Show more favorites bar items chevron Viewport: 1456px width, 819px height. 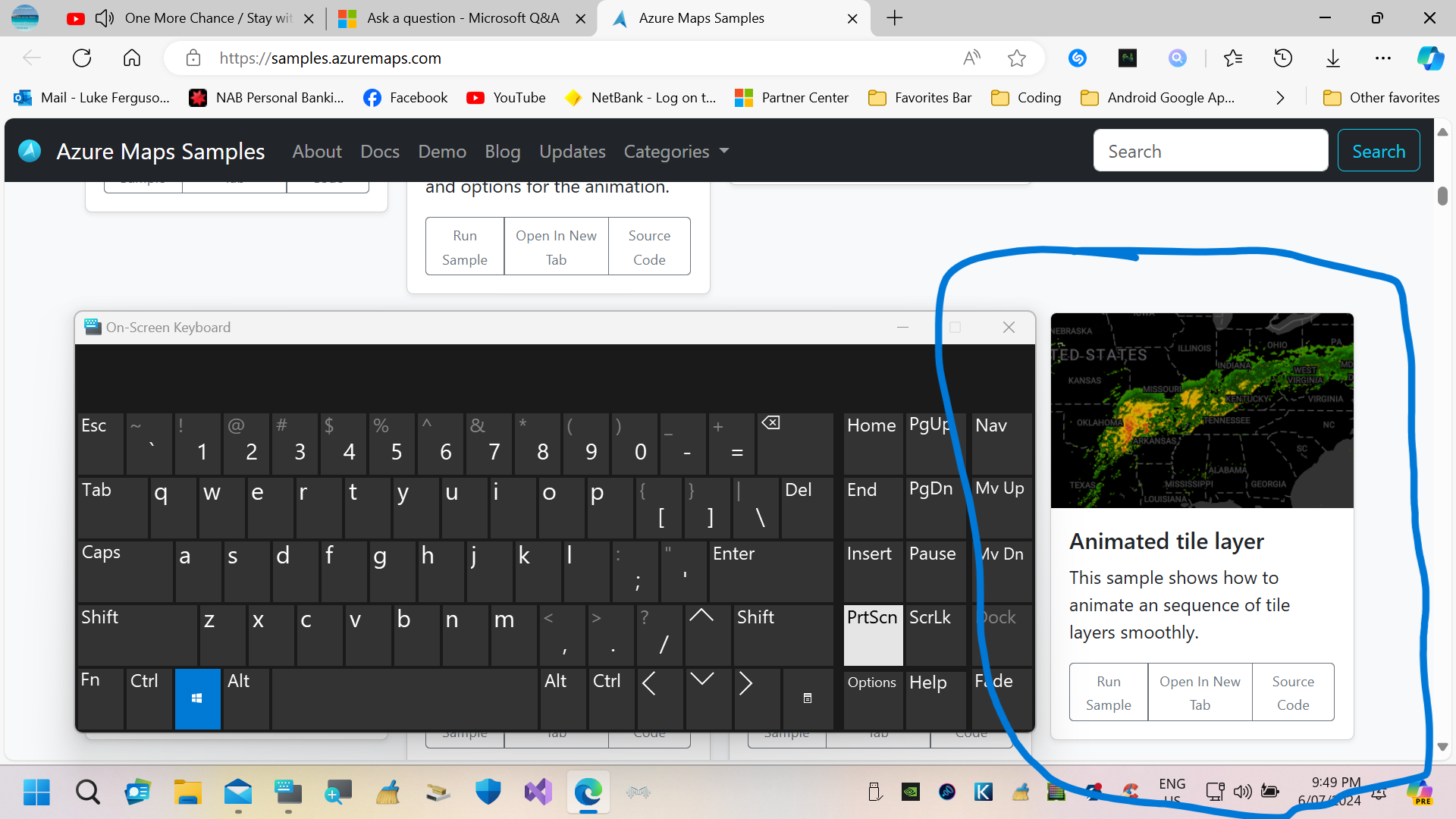1280,98
